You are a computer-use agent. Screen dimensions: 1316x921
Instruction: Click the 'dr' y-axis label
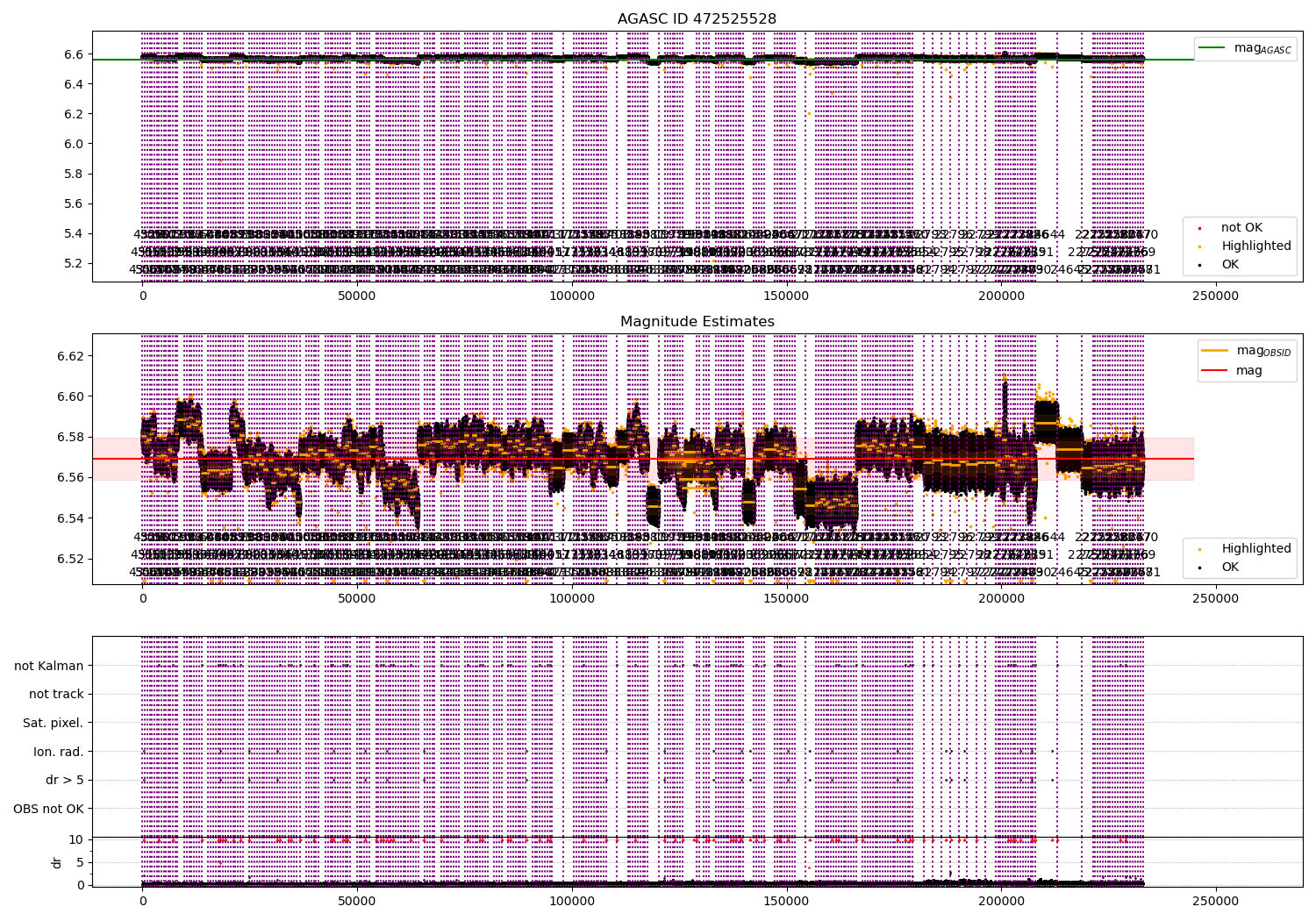[57, 862]
